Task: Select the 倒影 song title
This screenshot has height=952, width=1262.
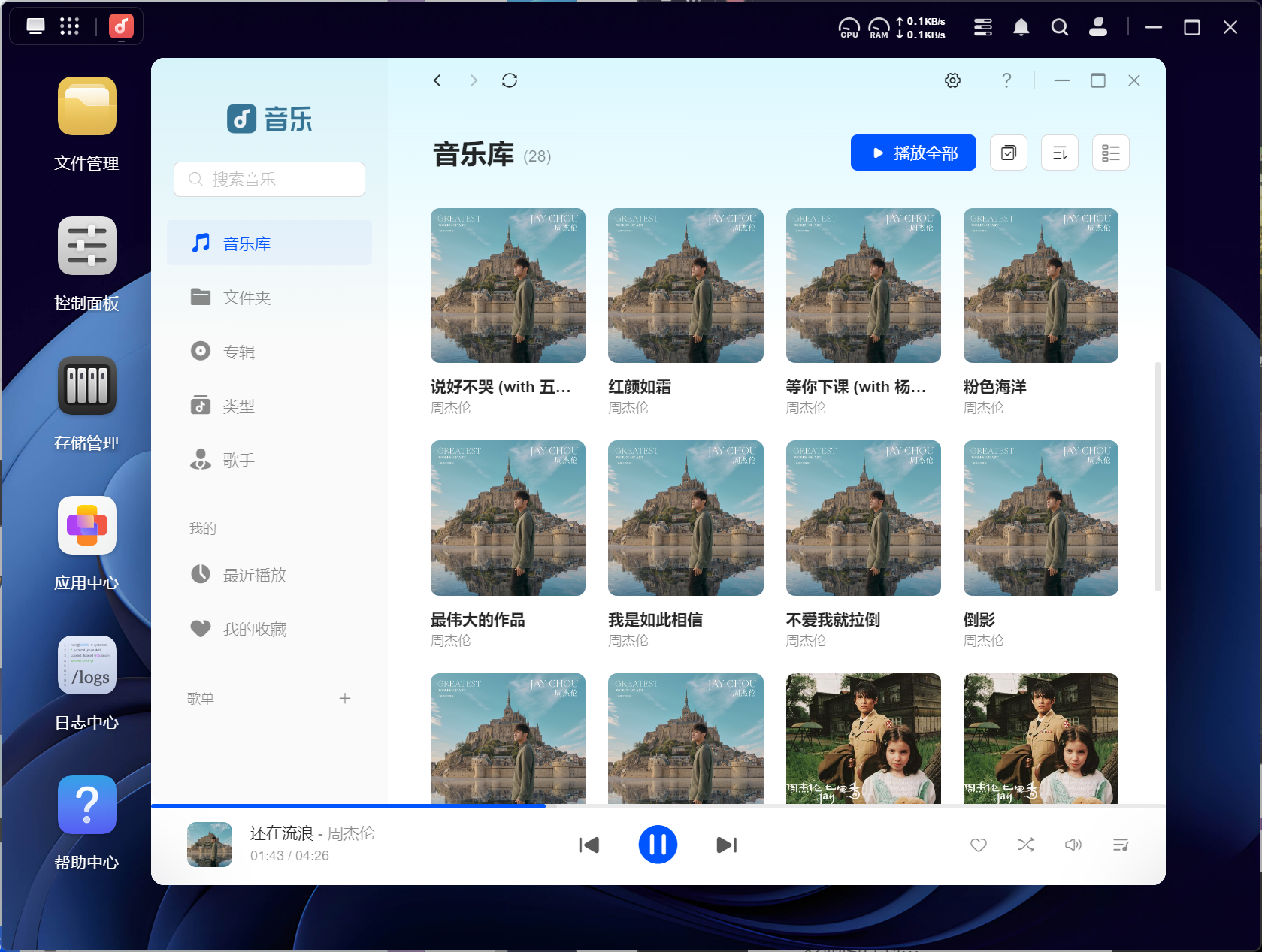Action: click(979, 620)
